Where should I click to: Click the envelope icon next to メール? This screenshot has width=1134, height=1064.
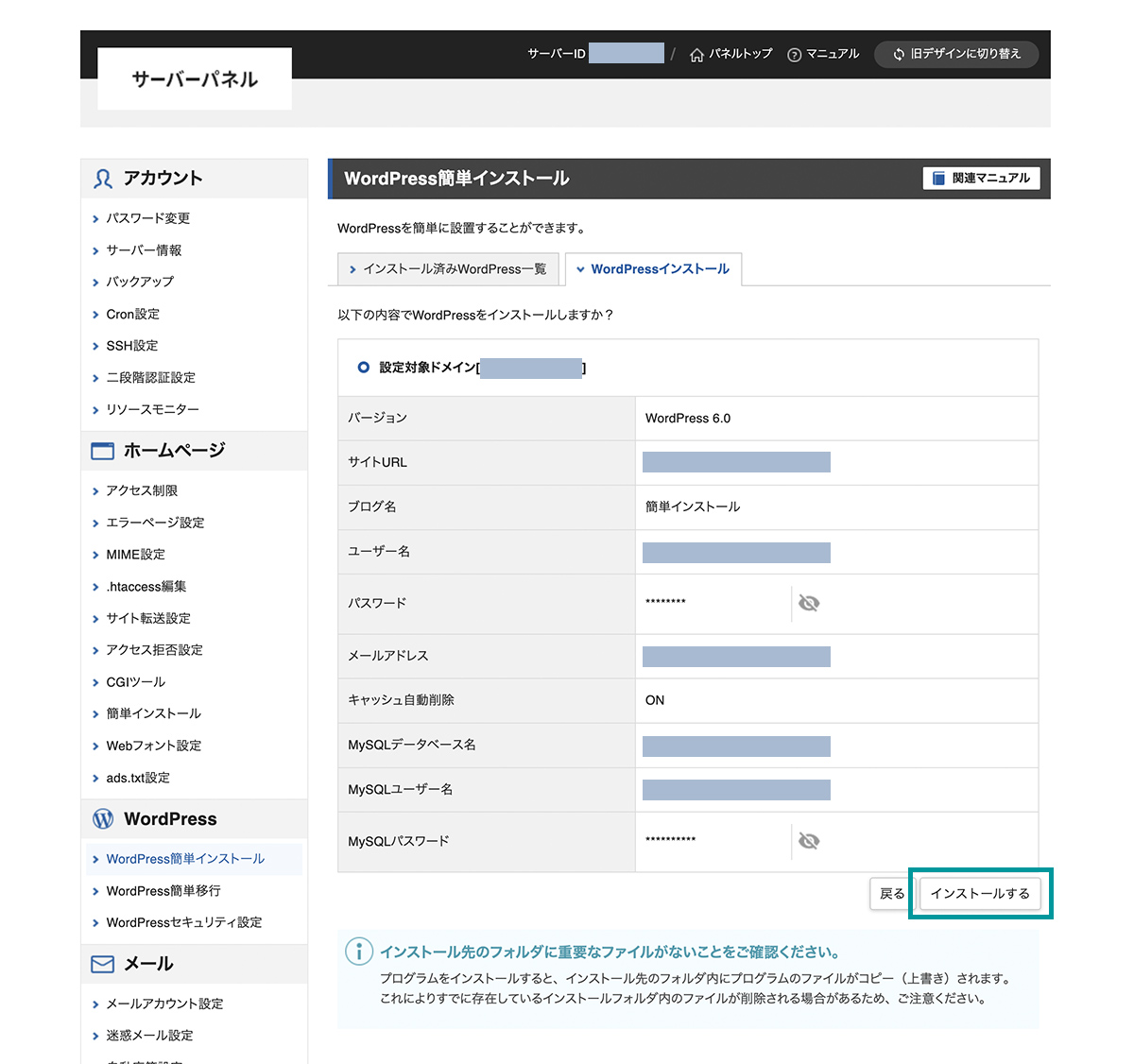[102, 964]
